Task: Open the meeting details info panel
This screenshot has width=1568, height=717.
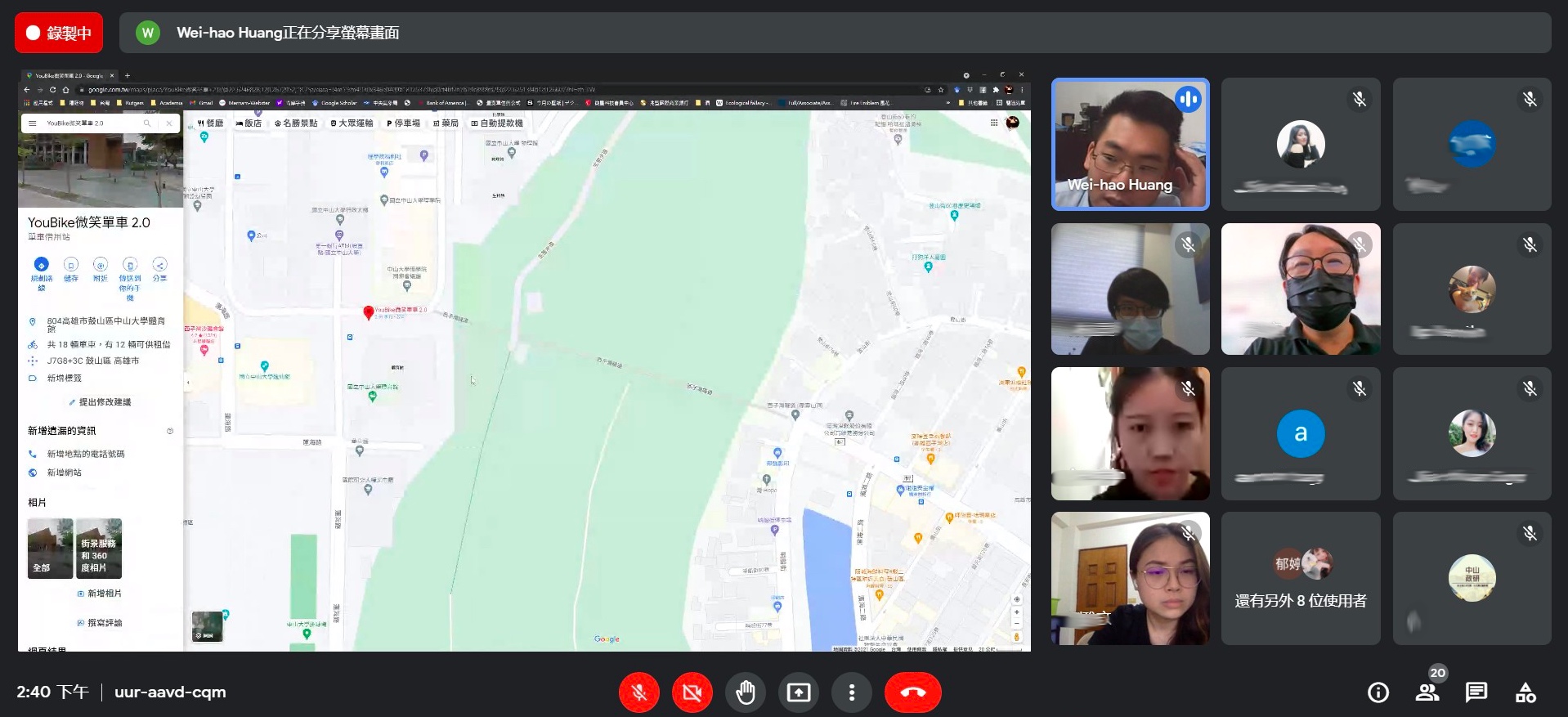Action: click(1378, 692)
